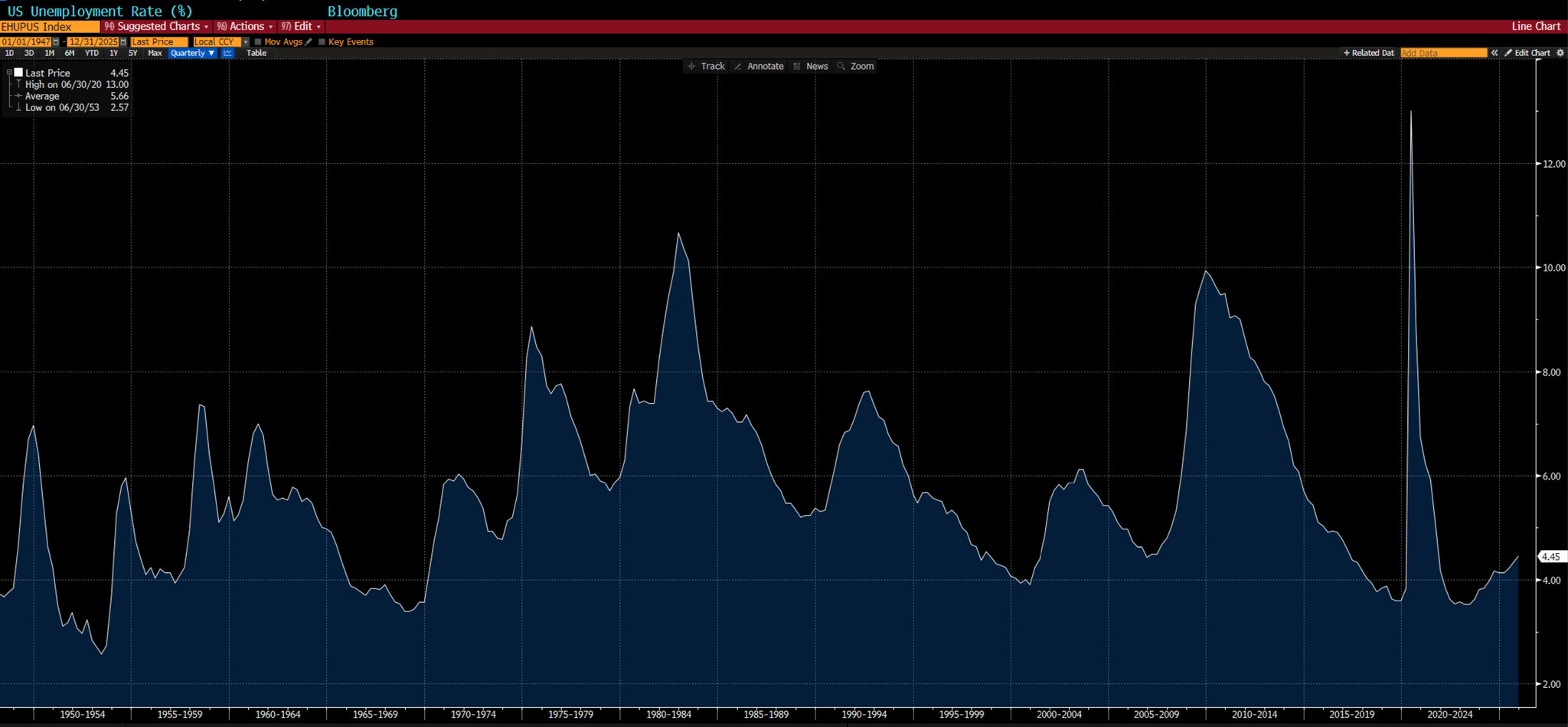Click the Add Data input field
The image size is (1568, 727).
pyautogui.click(x=1442, y=53)
